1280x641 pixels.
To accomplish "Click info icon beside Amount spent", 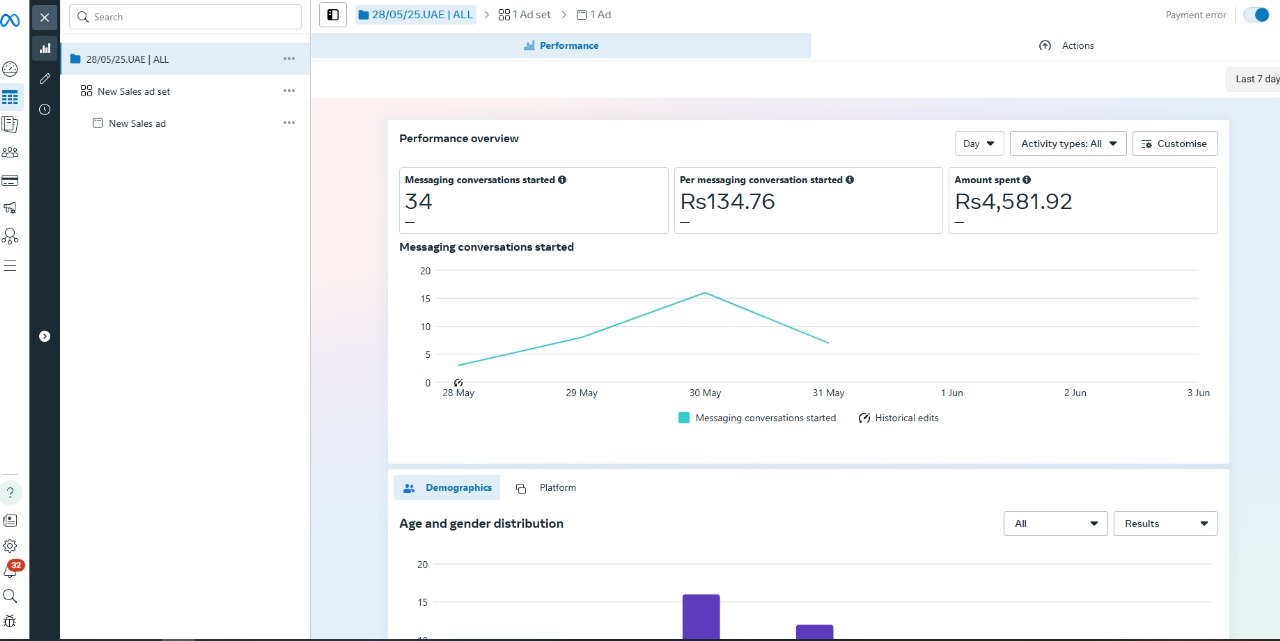I will (x=1026, y=180).
